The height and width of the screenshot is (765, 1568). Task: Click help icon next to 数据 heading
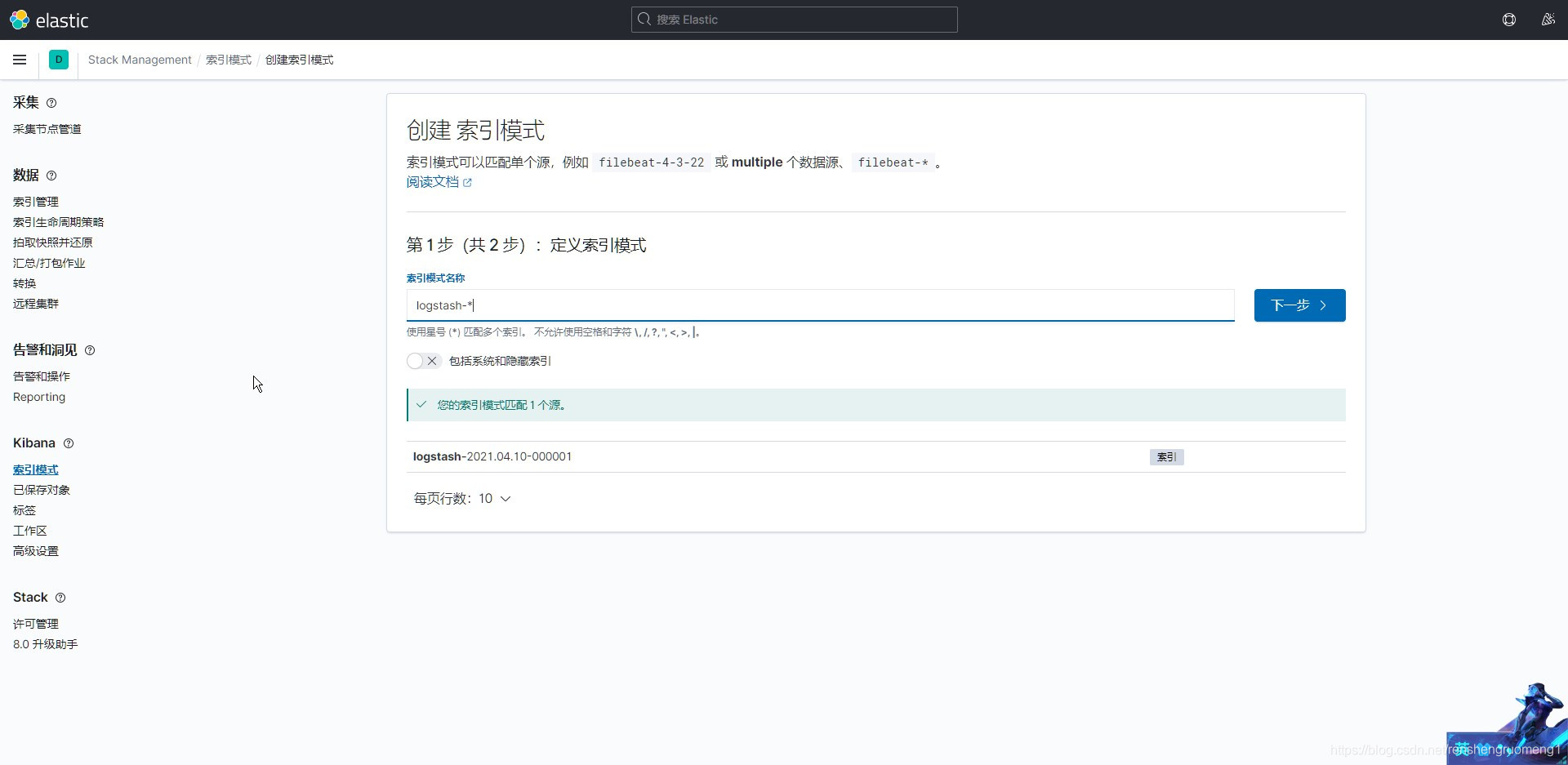pyautogui.click(x=51, y=176)
